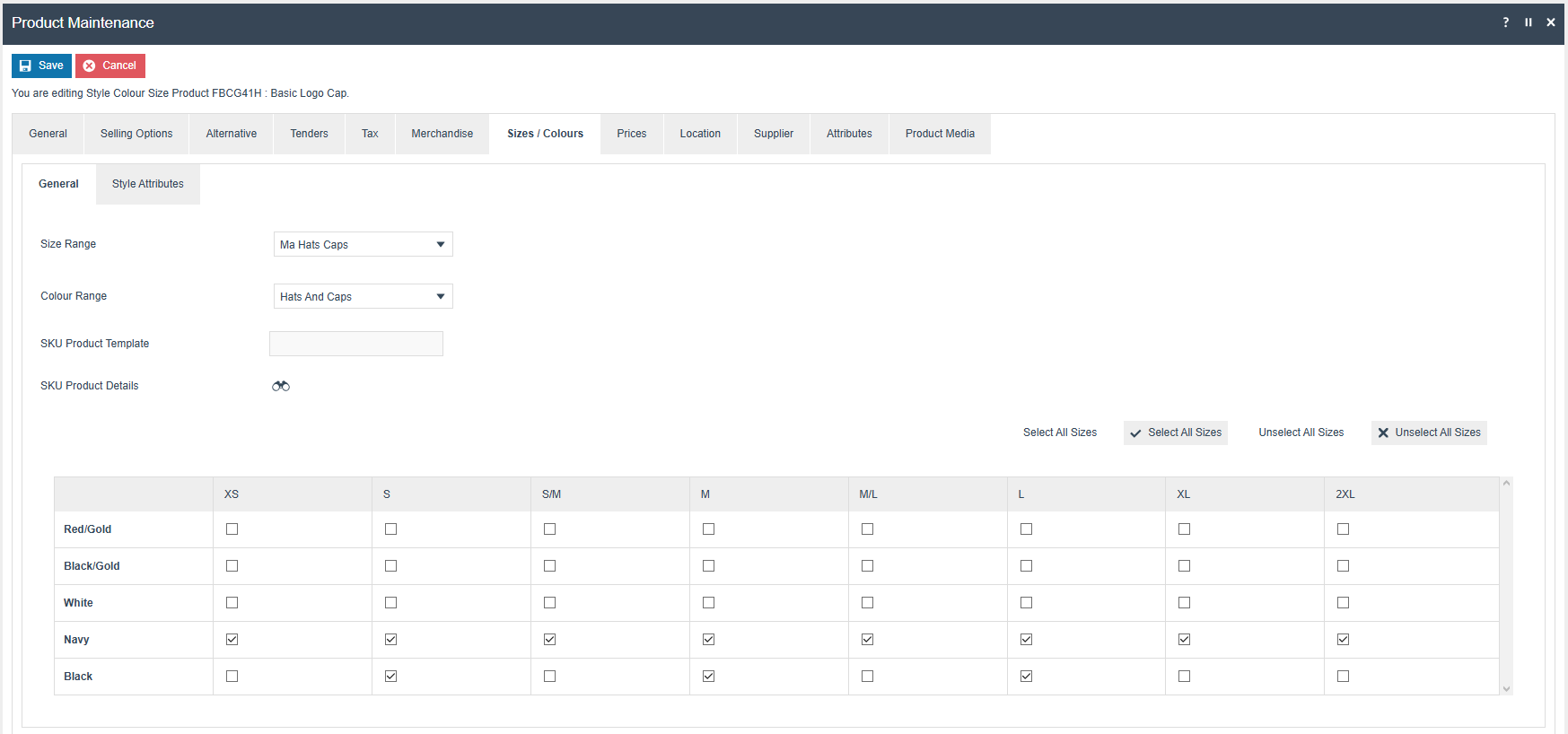Open the Prices tab
Image resolution: width=1568 pixels, height=734 pixels.
[632, 134]
